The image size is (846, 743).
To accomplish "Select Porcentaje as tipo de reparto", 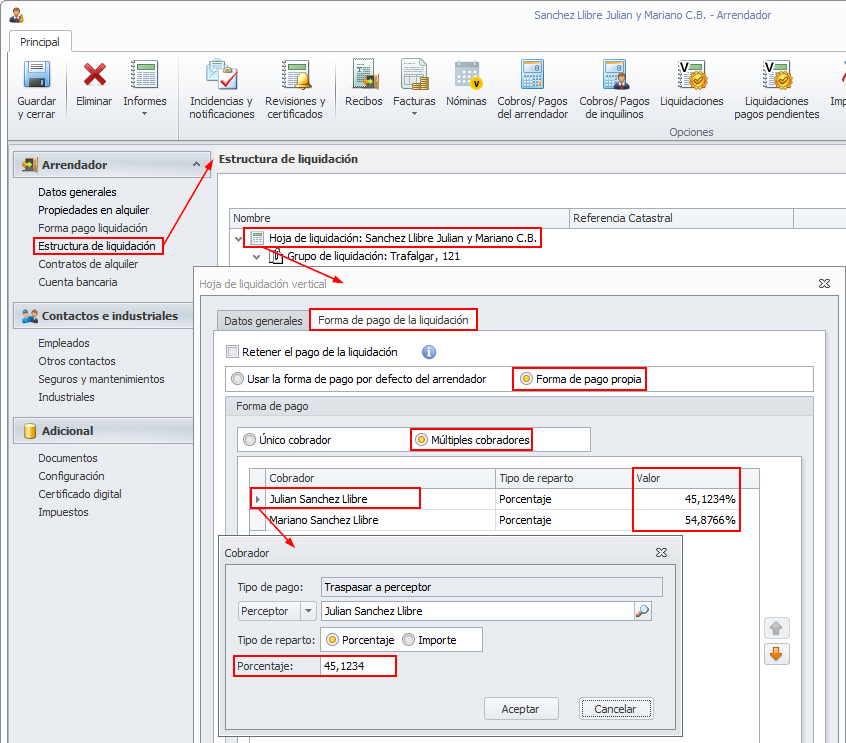I will pos(333,640).
